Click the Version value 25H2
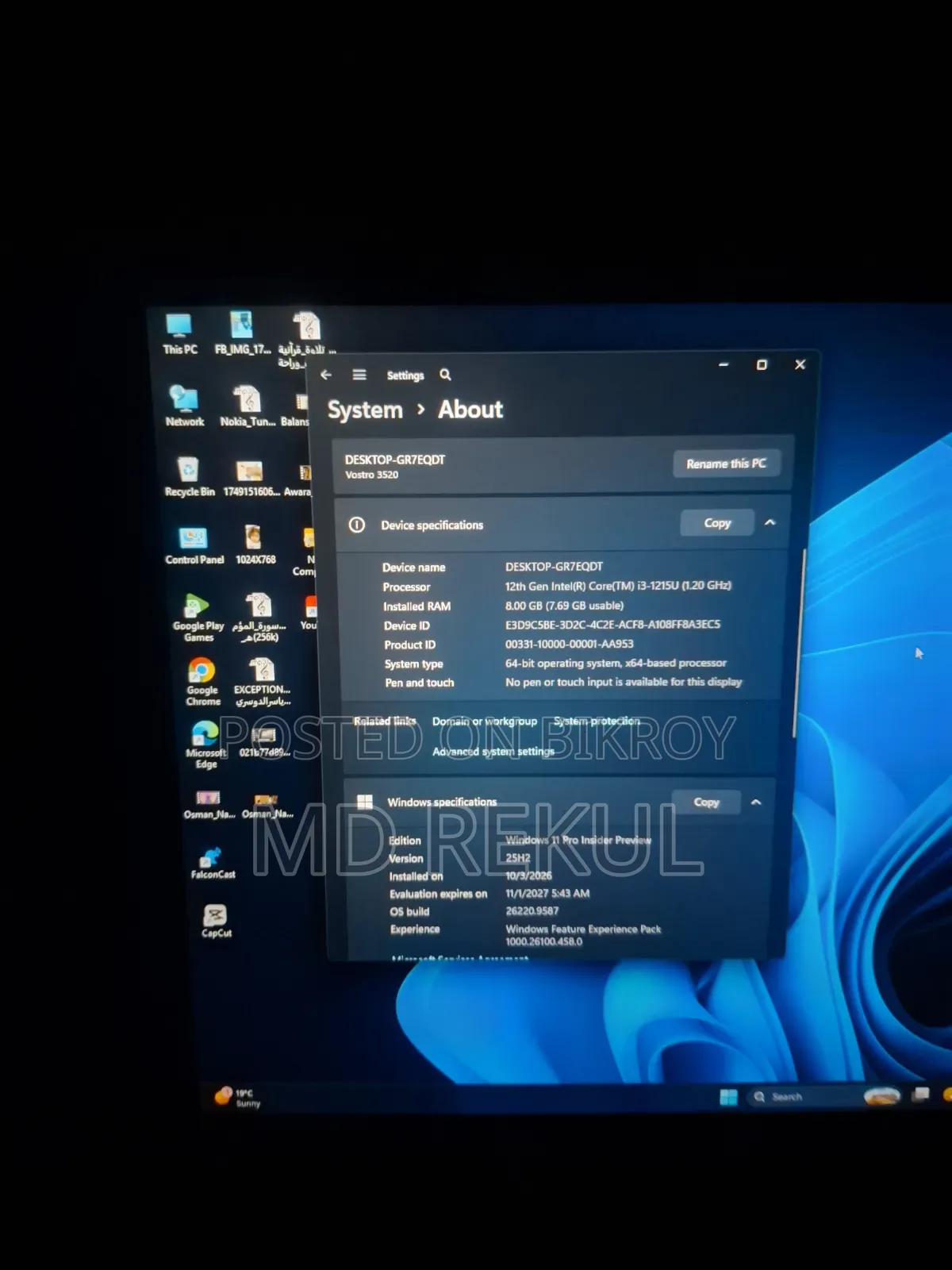 [x=518, y=858]
